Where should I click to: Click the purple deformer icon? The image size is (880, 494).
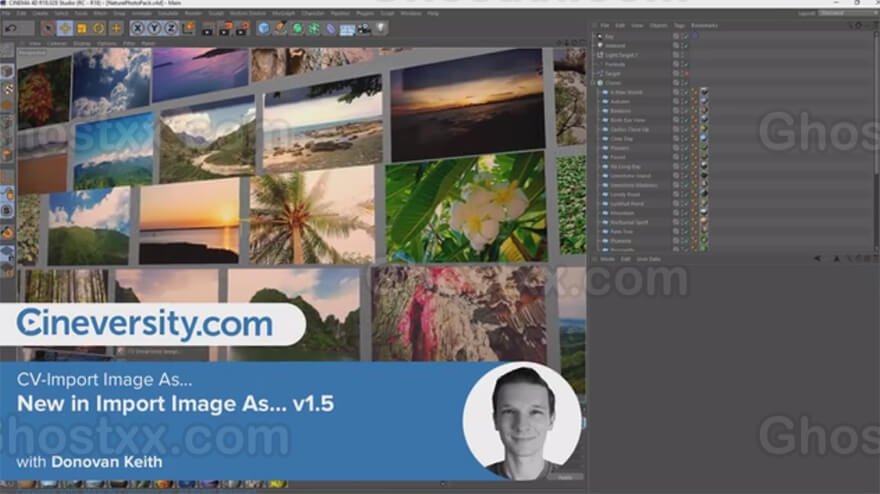[331, 28]
